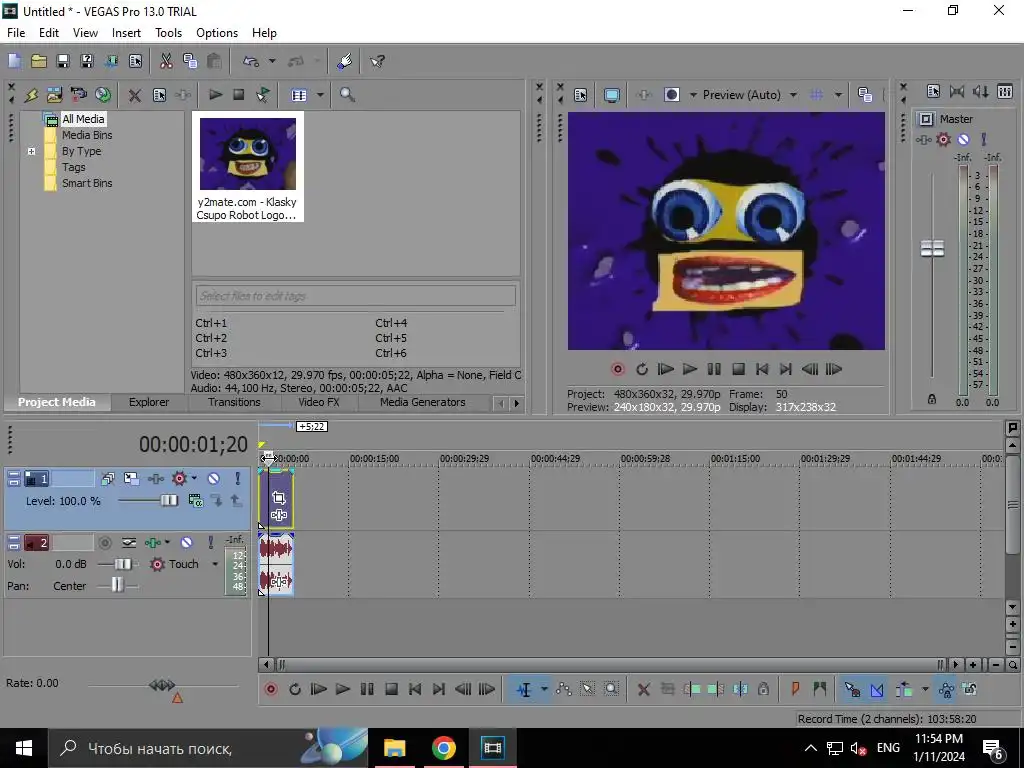Open the Undo history dropdown arrow
This screenshot has height=768, width=1024.
tap(272, 61)
